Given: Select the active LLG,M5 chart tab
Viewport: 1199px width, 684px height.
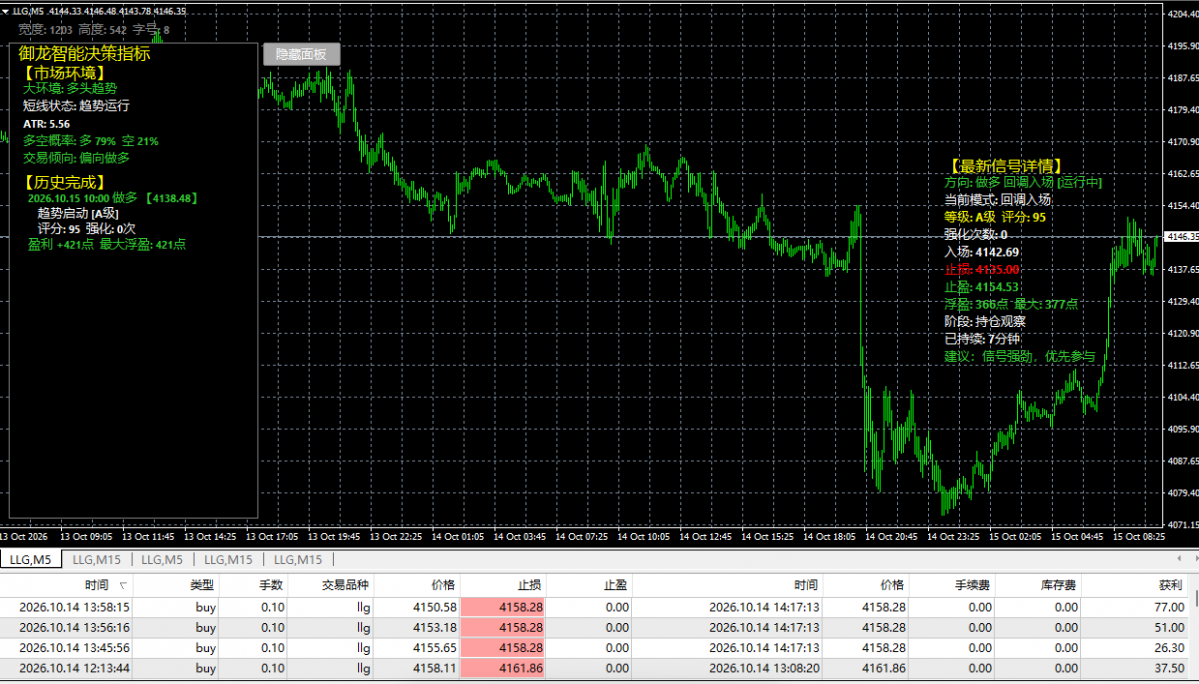Looking at the screenshot, I should 31,559.
